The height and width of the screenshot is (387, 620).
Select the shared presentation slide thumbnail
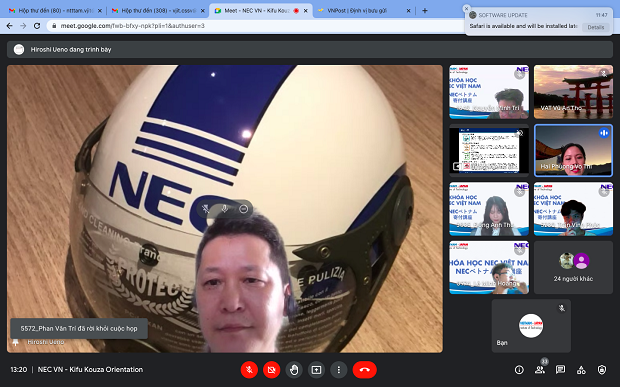pyautogui.click(x=489, y=150)
